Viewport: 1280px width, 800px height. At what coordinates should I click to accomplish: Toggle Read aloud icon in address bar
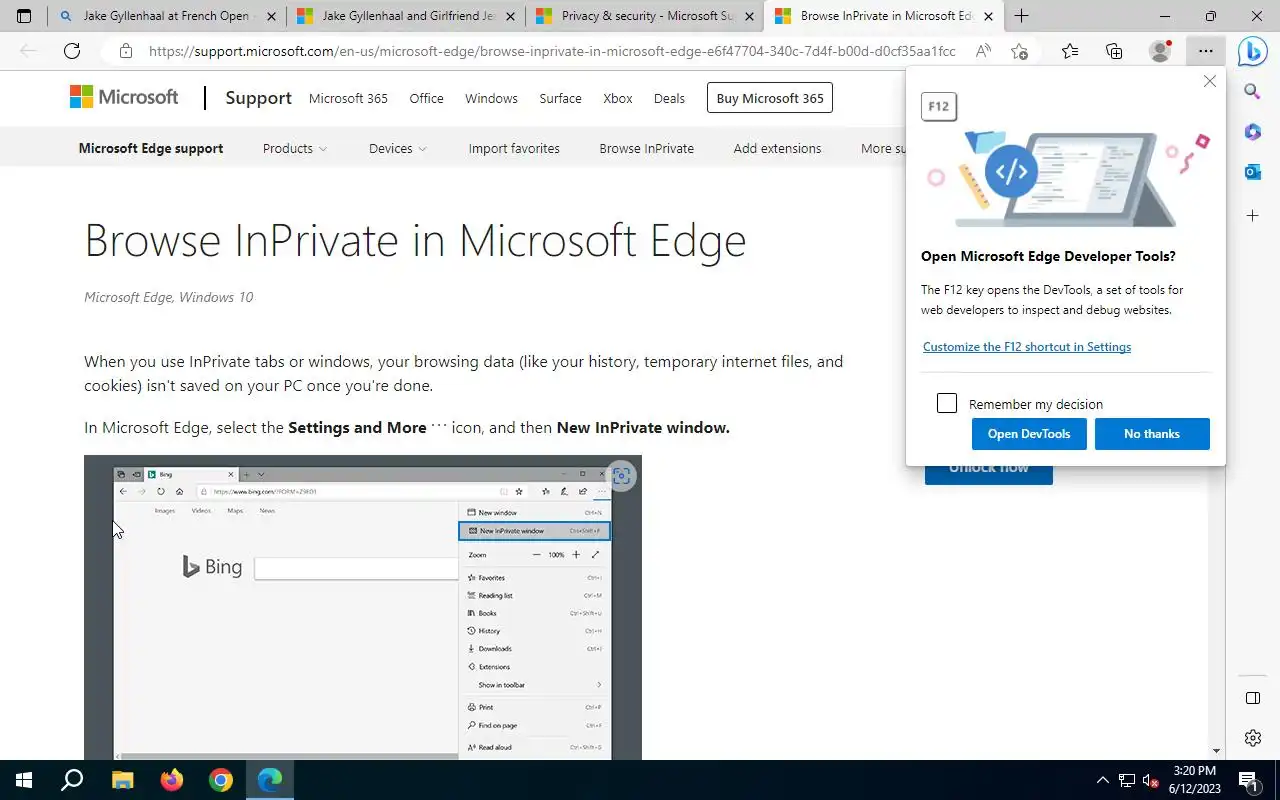[984, 51]
